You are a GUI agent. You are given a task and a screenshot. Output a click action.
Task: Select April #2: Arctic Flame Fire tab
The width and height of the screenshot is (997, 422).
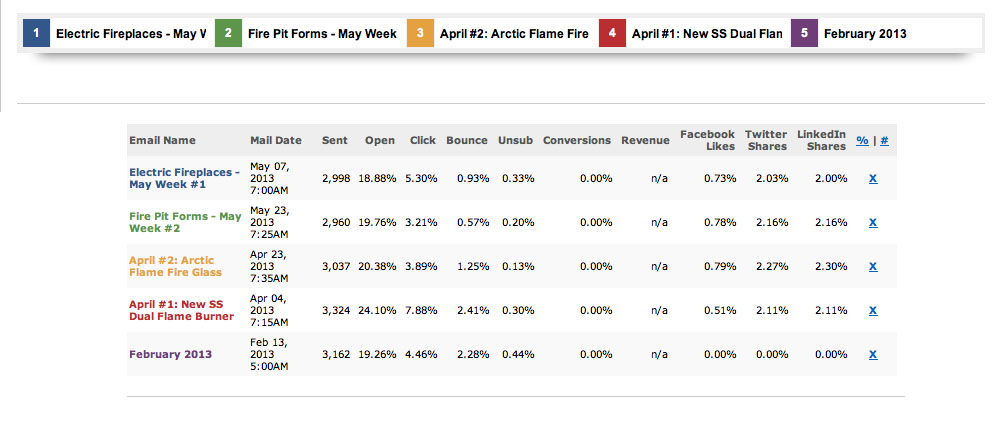(514, 33)
